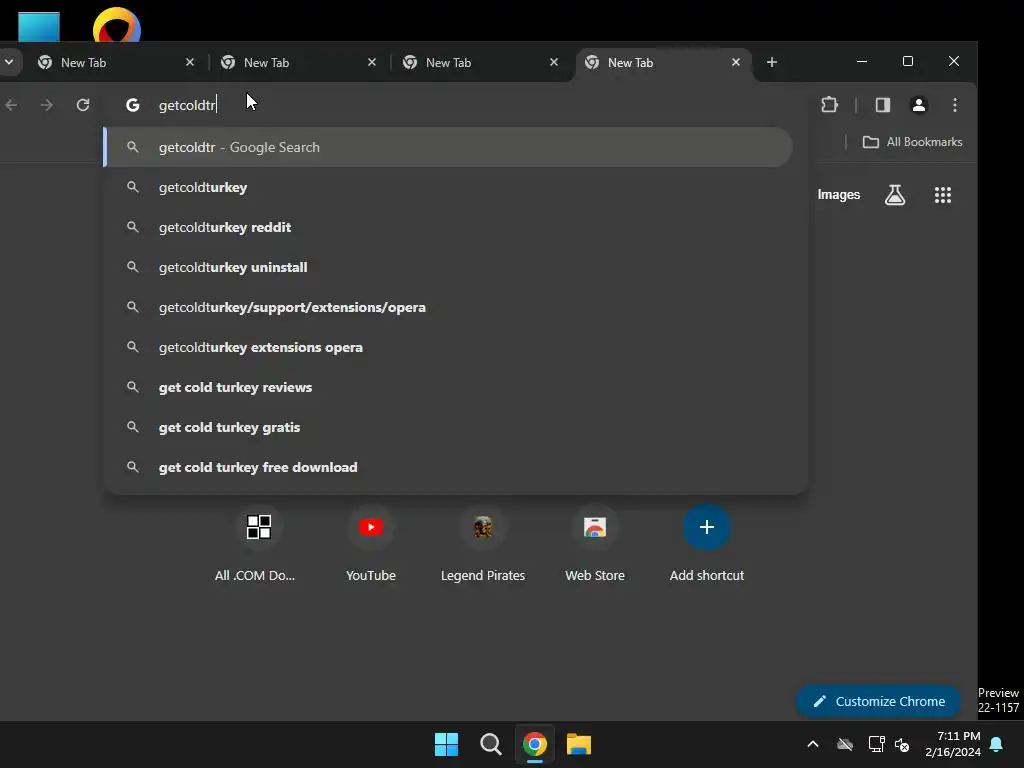Click the OneDrive cloud tray icon
This screenshot has height=768, width=1024.
845,744
